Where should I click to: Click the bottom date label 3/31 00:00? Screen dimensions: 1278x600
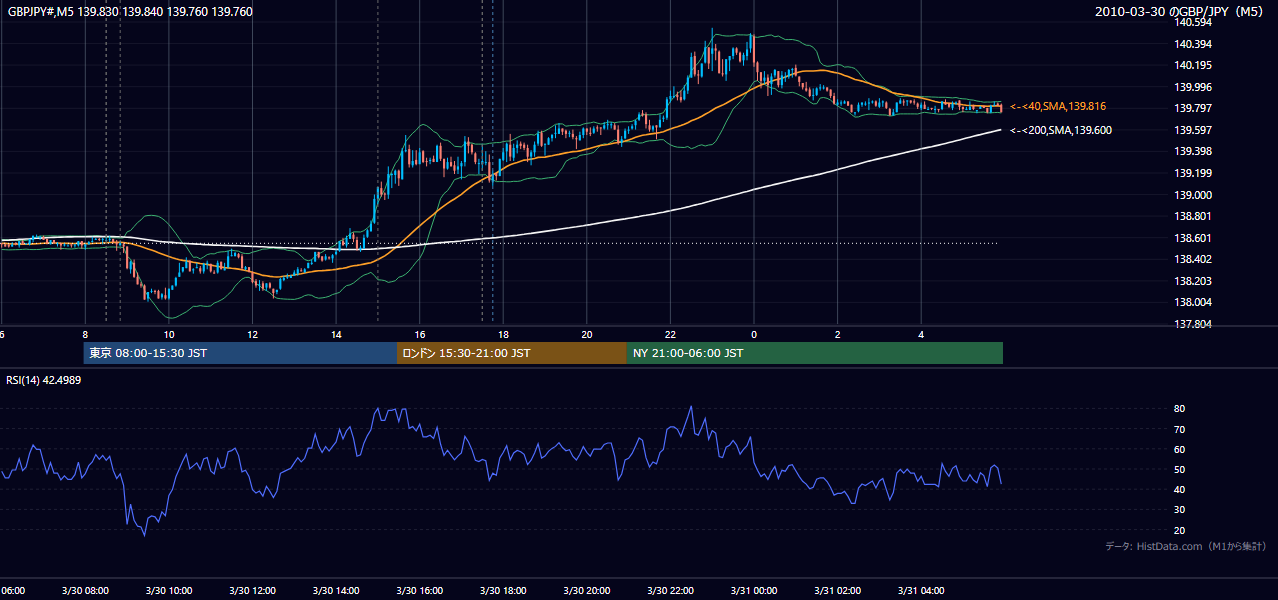click(754, 590)
